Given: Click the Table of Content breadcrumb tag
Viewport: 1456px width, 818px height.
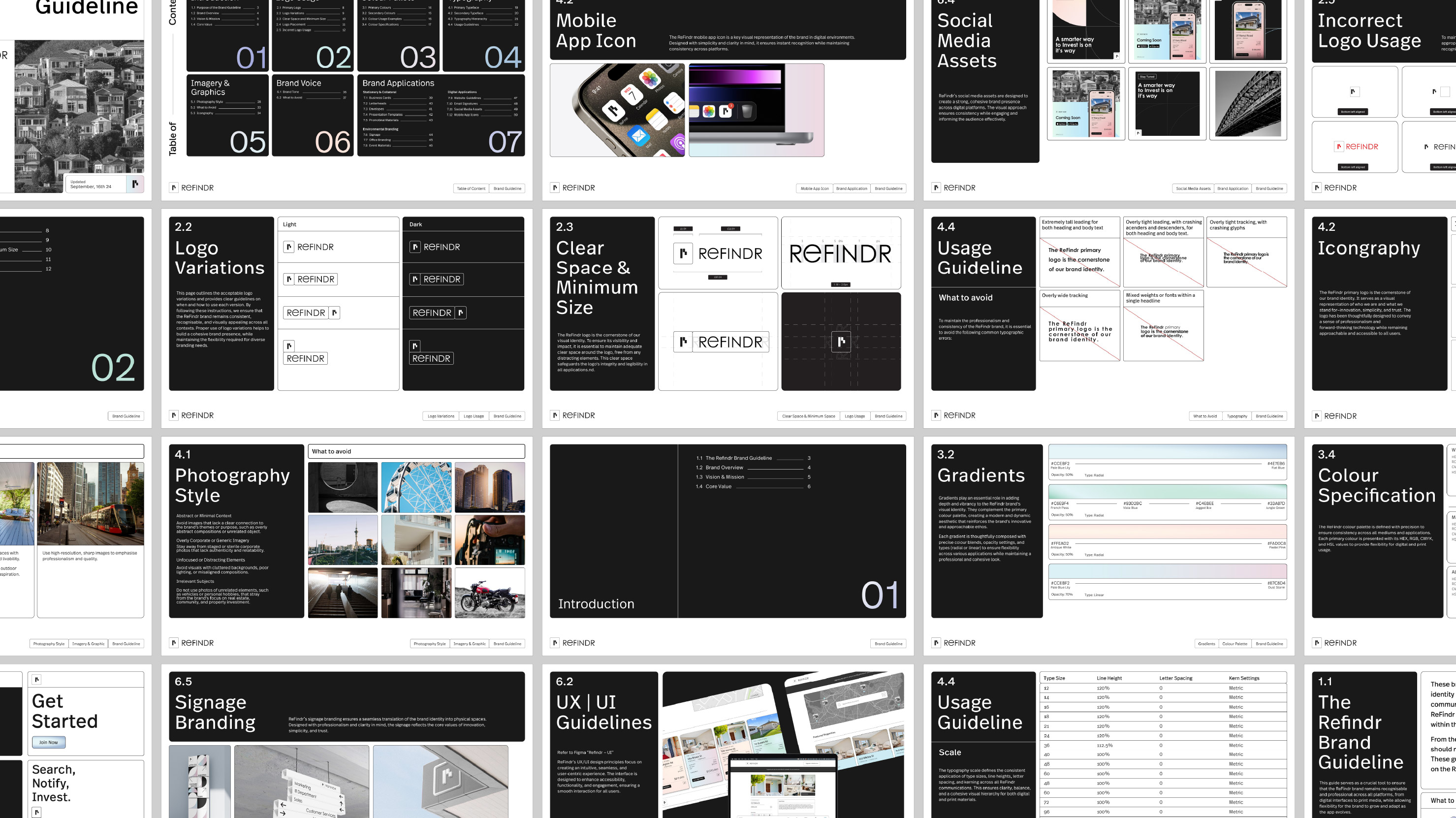Looking at the screenshot, I should [x=471, y=189].
